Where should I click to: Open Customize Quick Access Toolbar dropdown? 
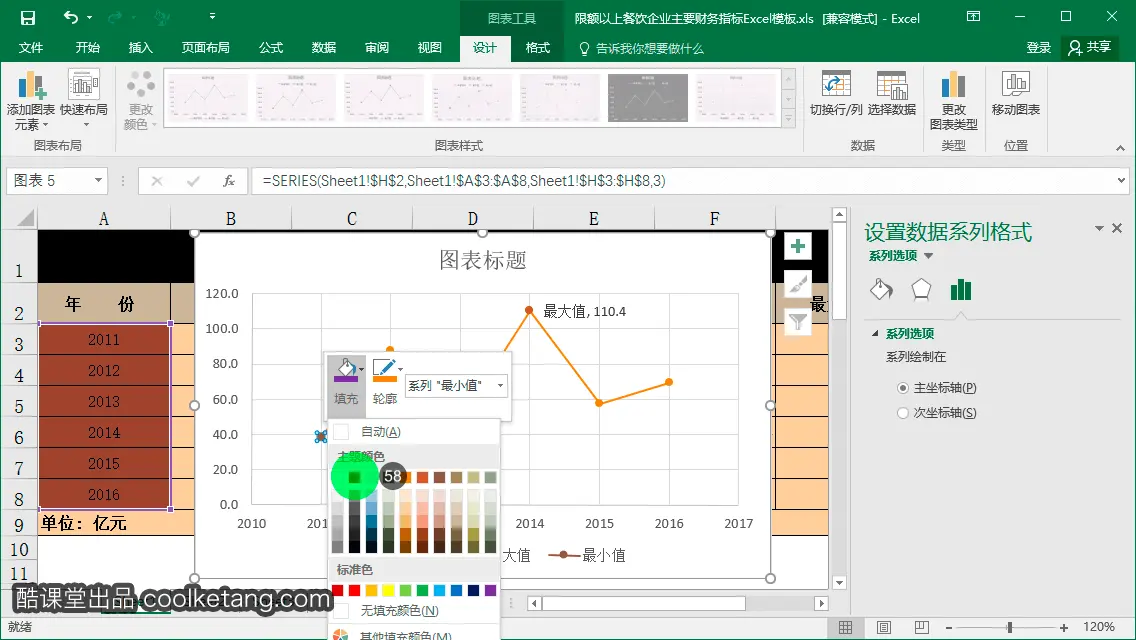[212, 16]
